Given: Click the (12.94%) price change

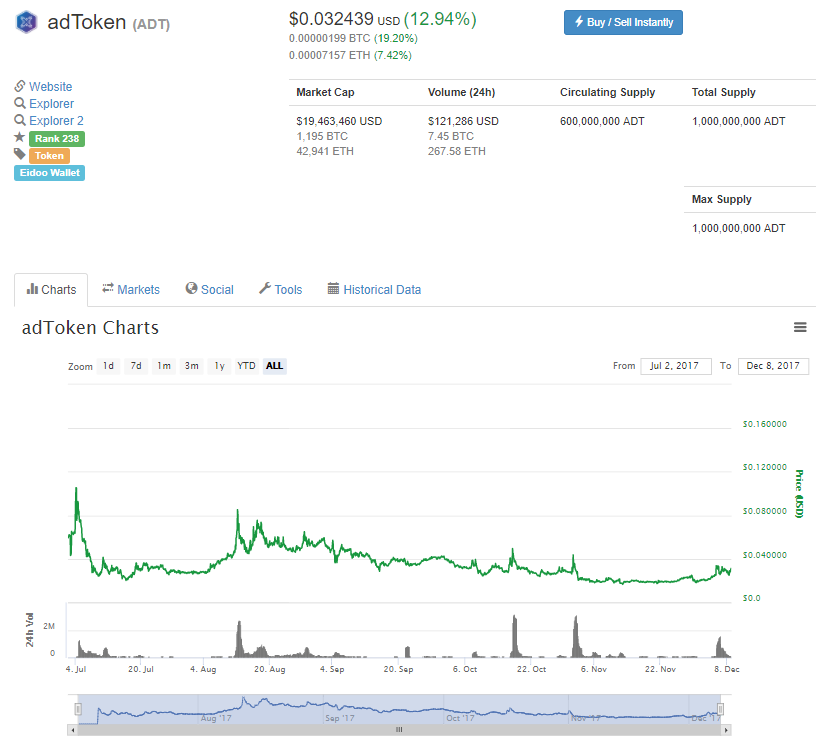Looking at the screenshot, I should (440, 19).
